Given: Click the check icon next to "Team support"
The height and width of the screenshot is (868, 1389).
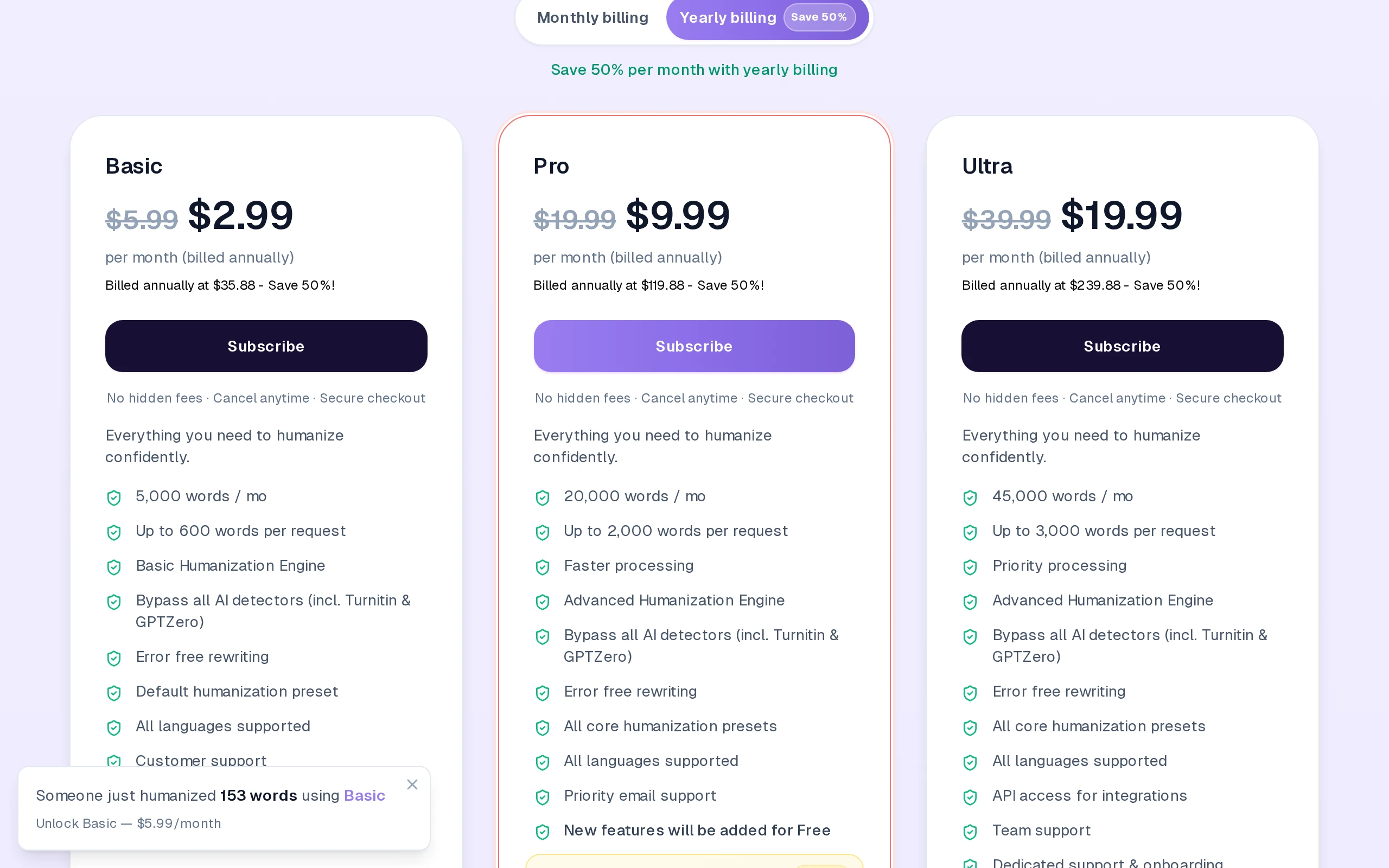Looking at the screenshot, I should 970,831.
